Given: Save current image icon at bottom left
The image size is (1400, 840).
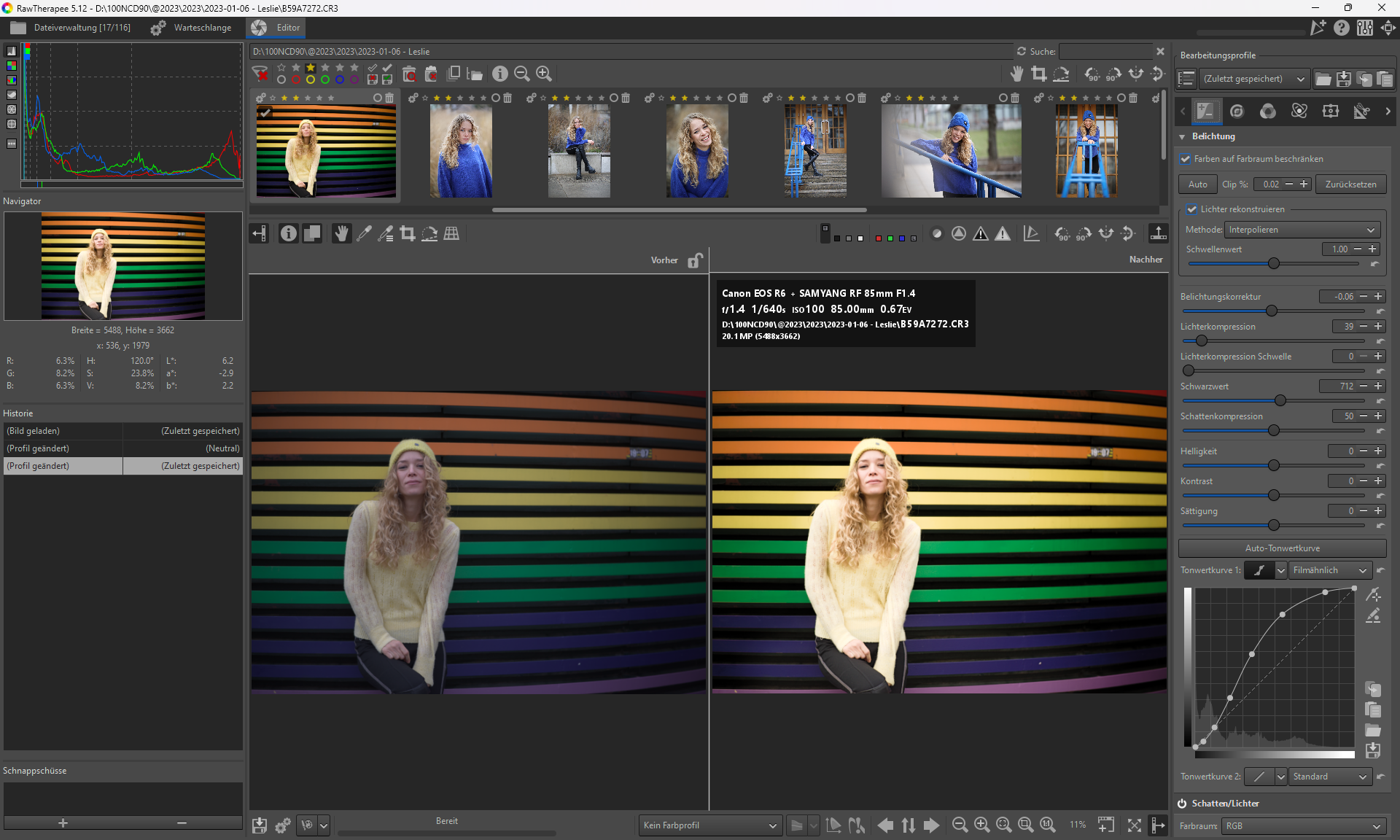Looking at the screenshot, I should point(260,825).
